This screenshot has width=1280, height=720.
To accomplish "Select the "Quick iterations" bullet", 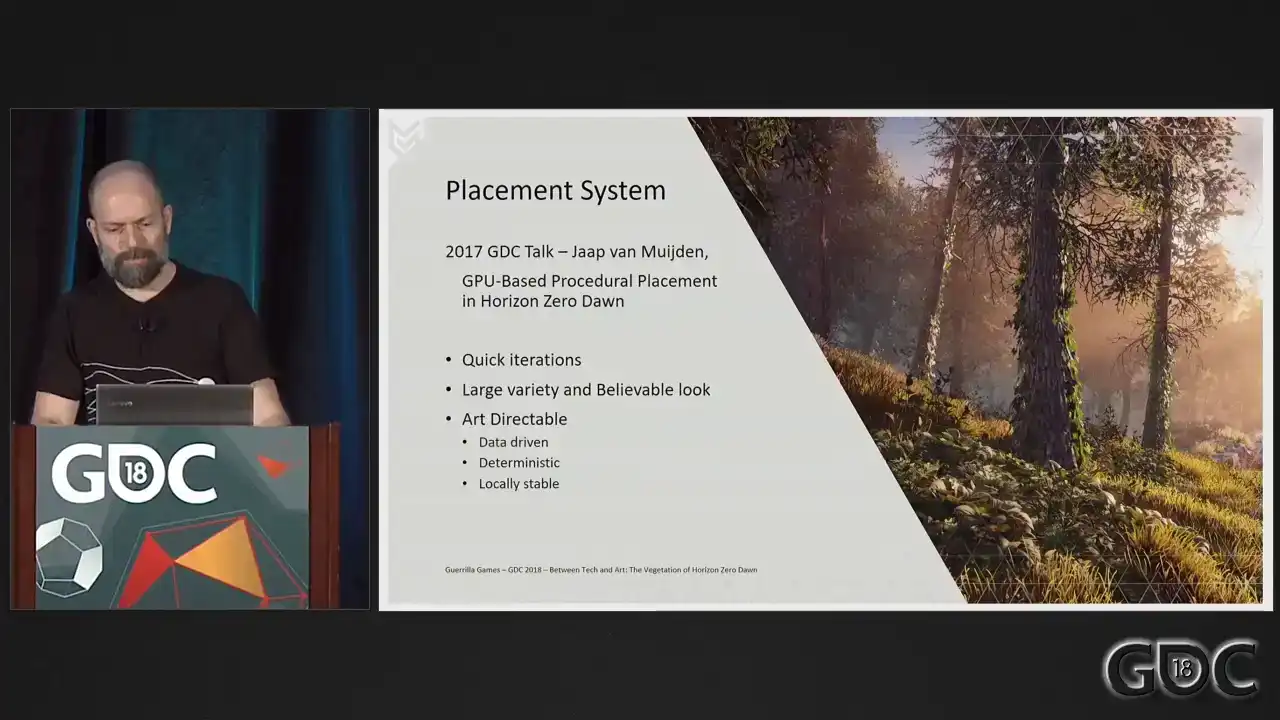I will click(521, 360).
